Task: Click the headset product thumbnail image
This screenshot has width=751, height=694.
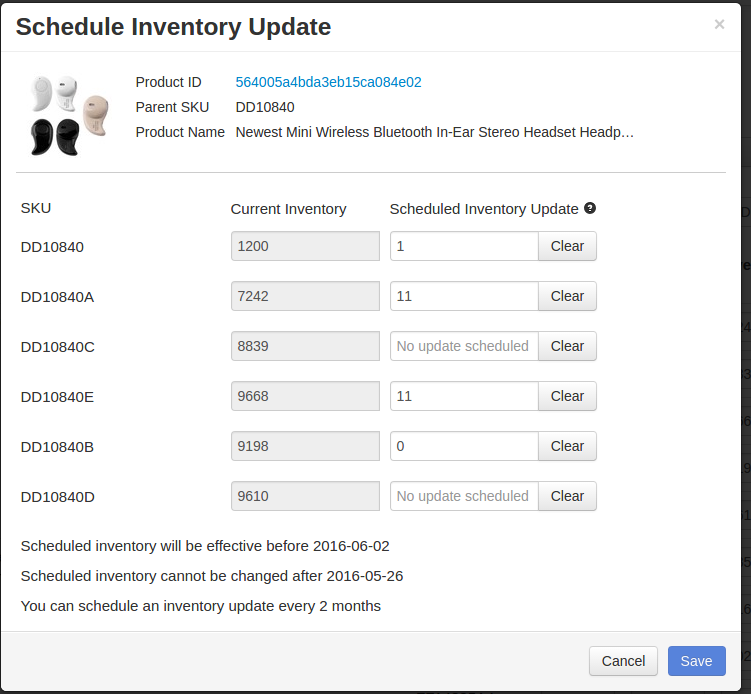Action: [x=68, y=115]
